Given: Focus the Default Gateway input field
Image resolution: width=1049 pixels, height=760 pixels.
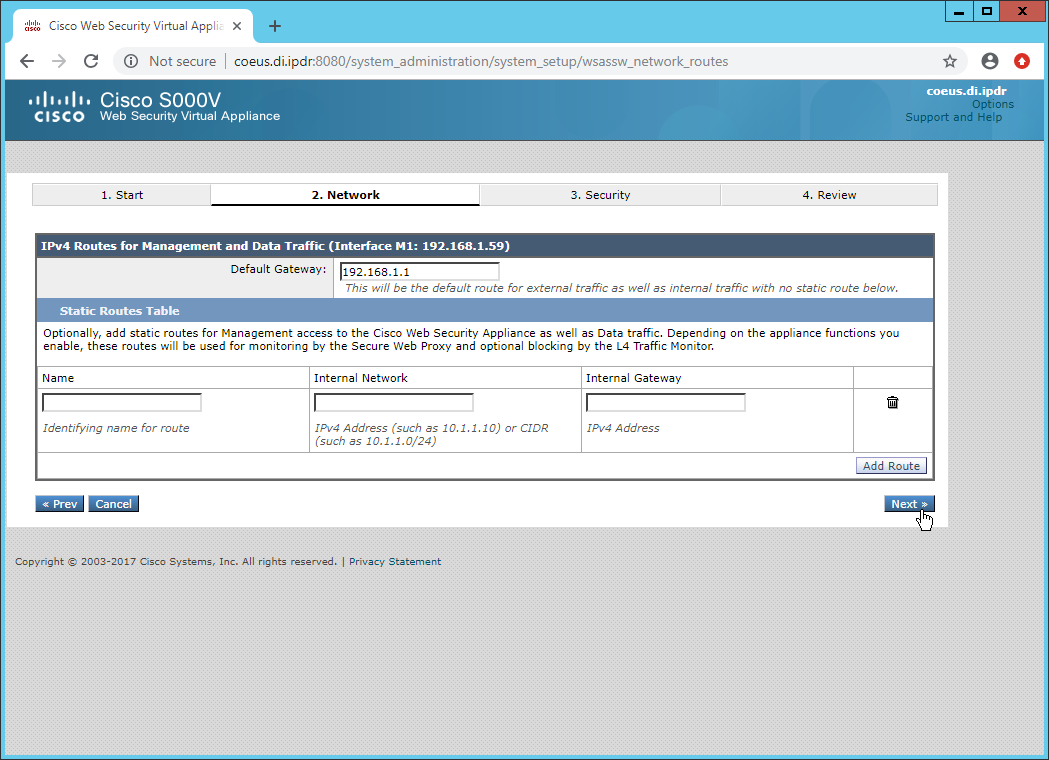Looking at the screenshot, I should click(419, 272).
